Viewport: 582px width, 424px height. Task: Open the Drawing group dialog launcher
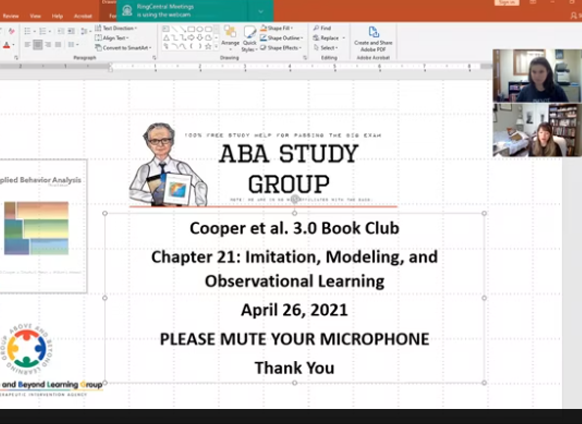click(305, 58)
